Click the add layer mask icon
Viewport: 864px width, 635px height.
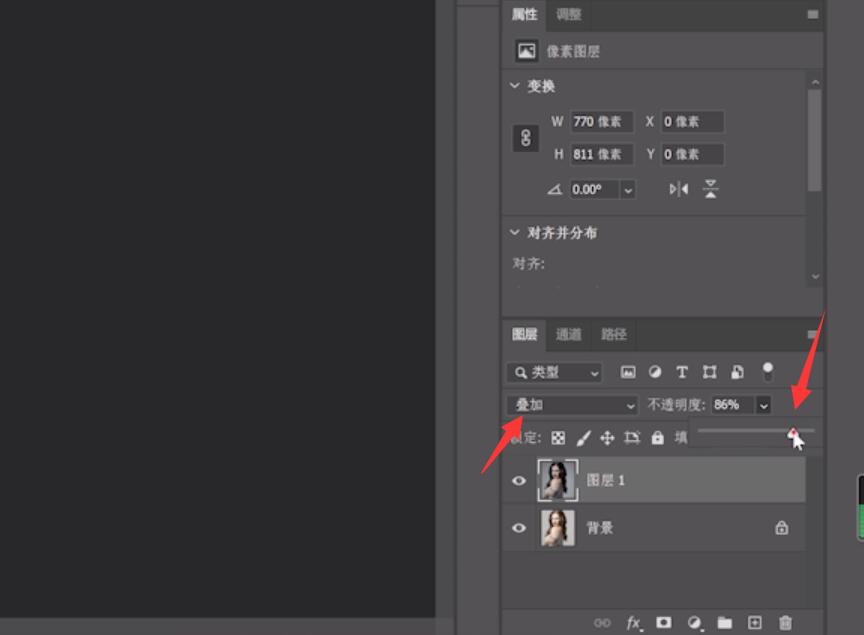(663, 622)
